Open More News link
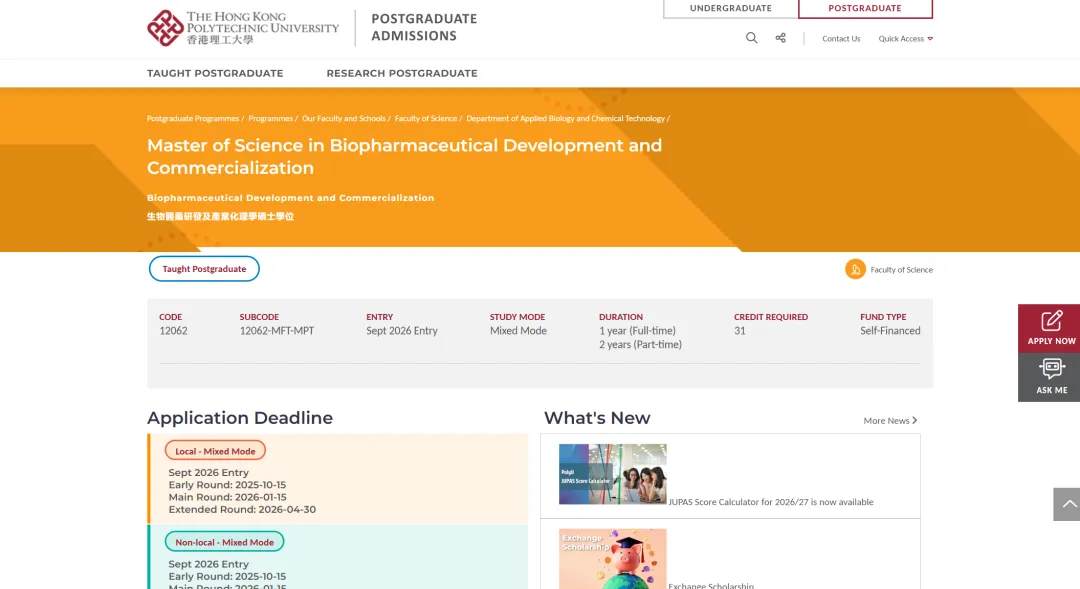Screen dimensions: 1080x589 889,421
